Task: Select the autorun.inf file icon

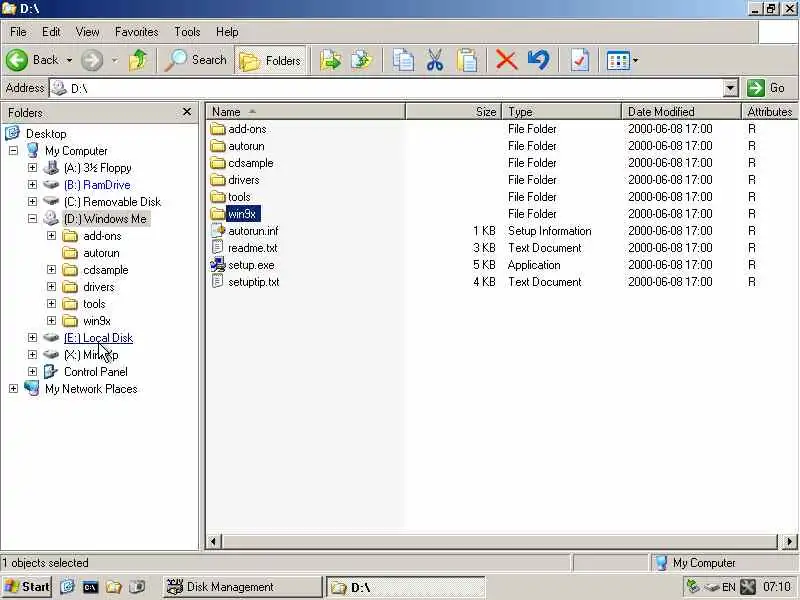Action: coord(218,231)
